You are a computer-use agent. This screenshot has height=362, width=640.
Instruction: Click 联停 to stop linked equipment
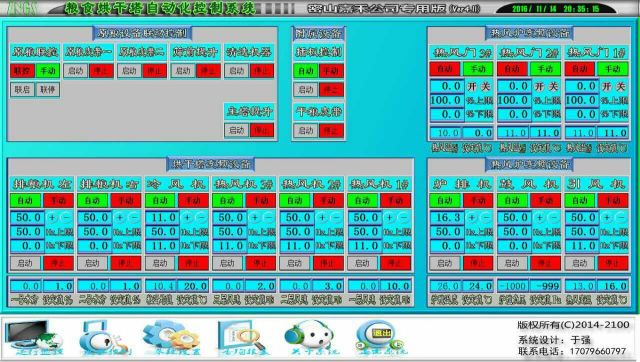(48, 89)
